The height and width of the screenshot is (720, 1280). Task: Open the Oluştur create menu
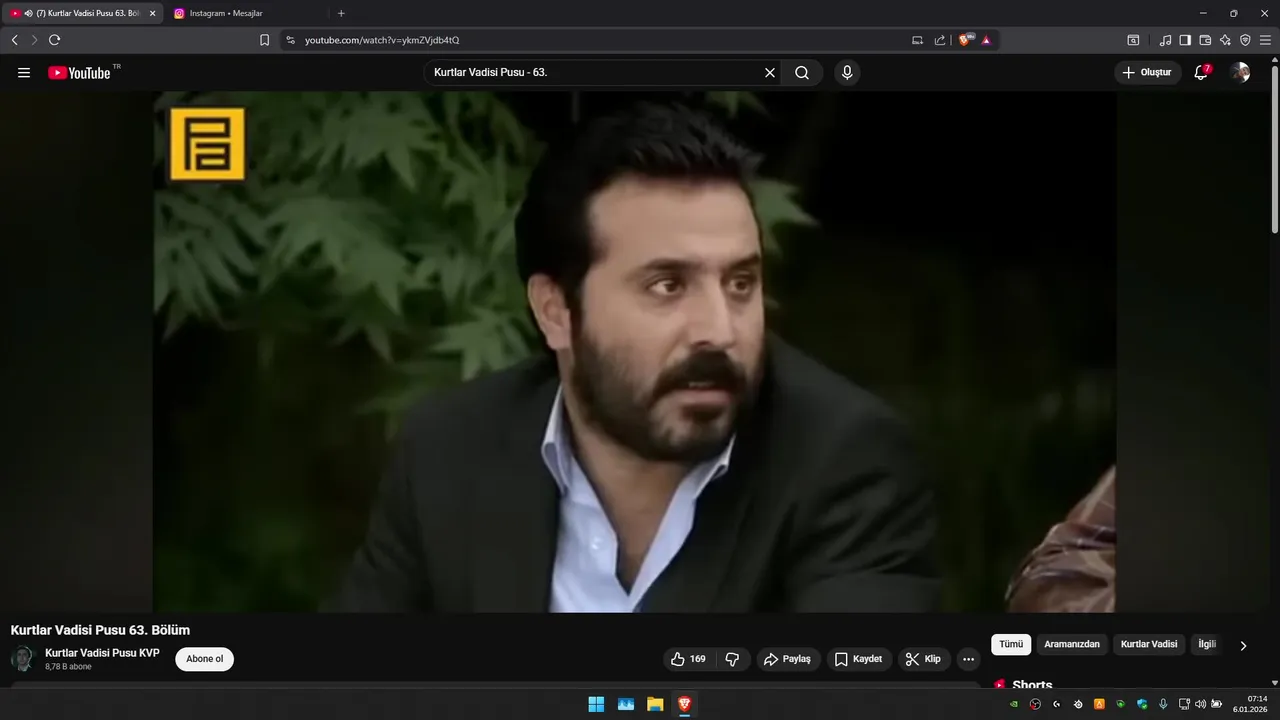pos(1147,73)
